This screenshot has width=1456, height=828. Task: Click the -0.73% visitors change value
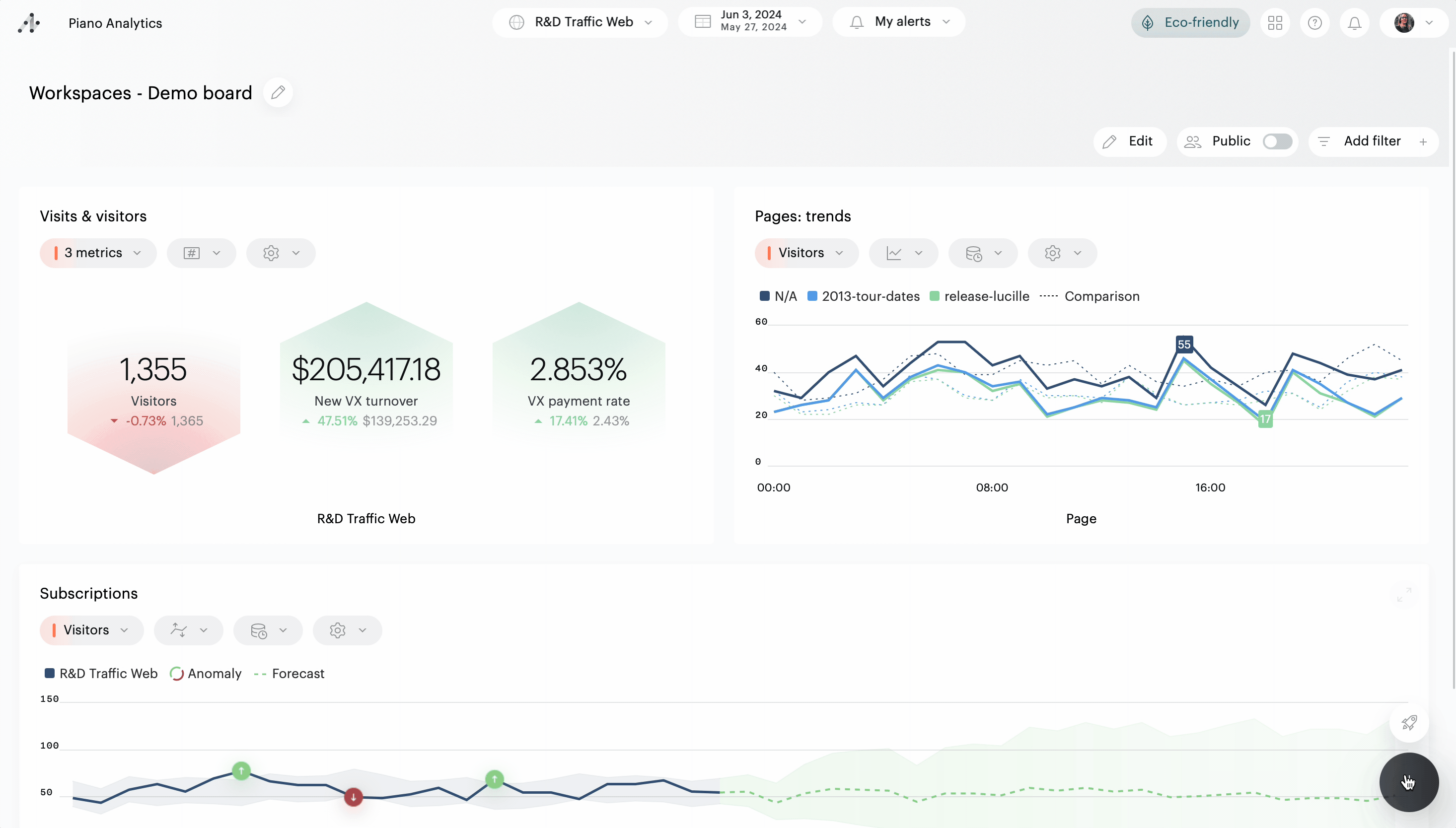coord(146,421)
